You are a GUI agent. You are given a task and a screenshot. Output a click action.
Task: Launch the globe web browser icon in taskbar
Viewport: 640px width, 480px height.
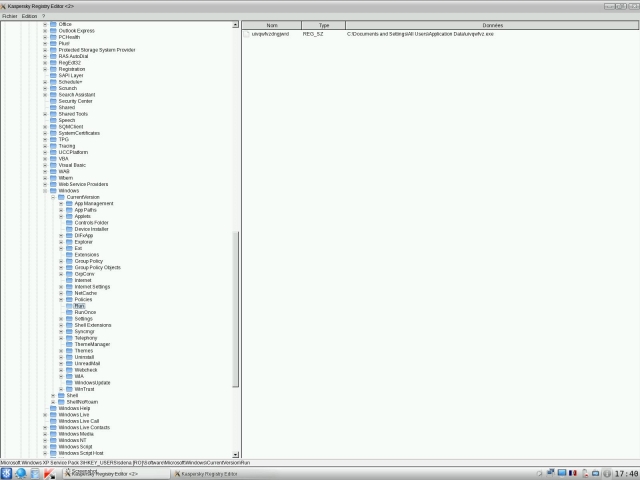point(21,473)
